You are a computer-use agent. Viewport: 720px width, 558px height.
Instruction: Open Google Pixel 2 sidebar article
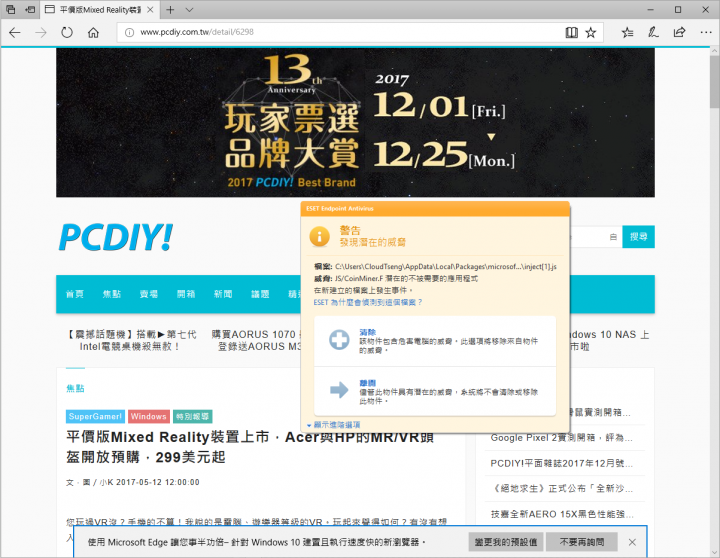561,438
